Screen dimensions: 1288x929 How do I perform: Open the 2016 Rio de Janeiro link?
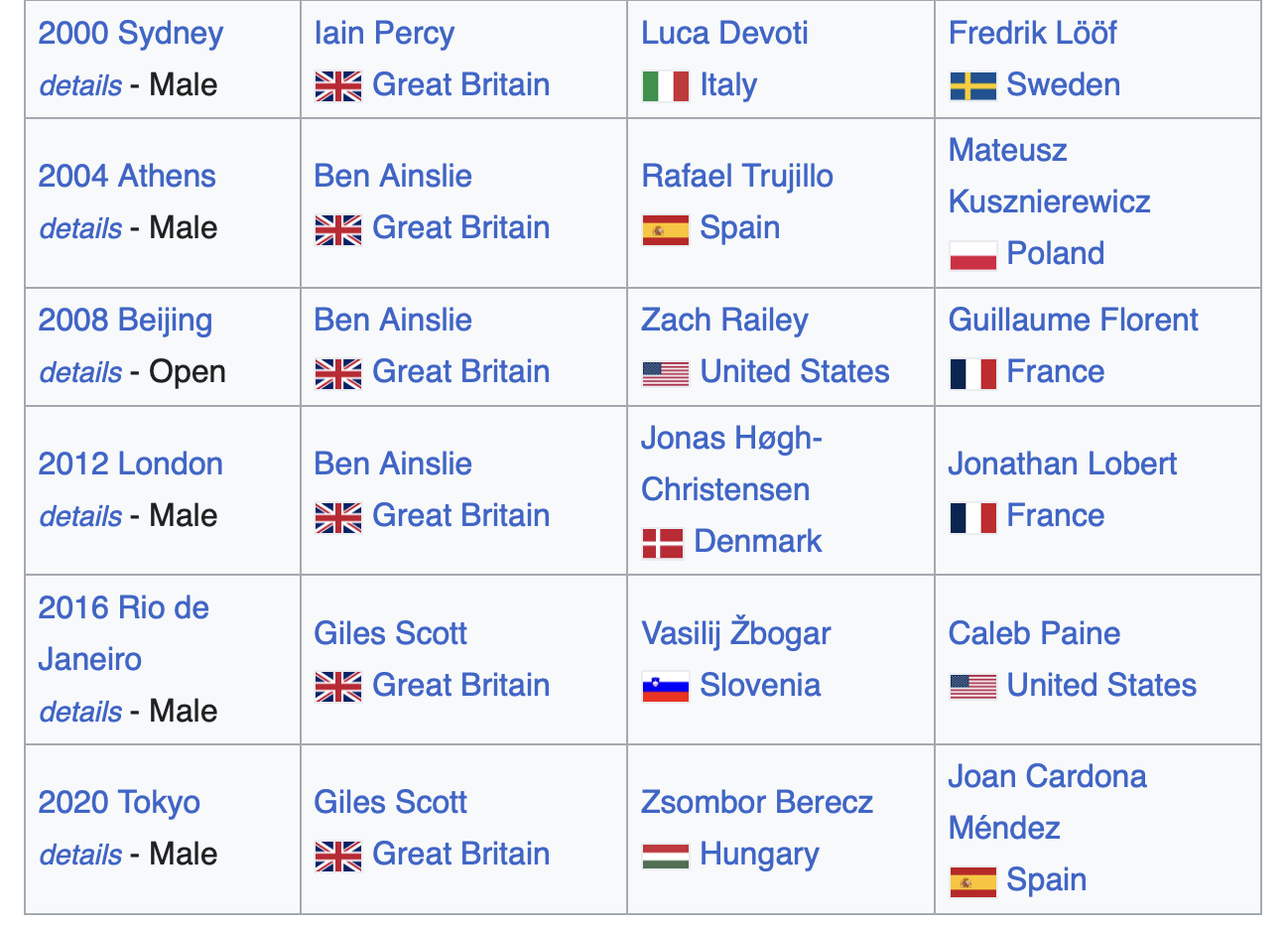123,633
